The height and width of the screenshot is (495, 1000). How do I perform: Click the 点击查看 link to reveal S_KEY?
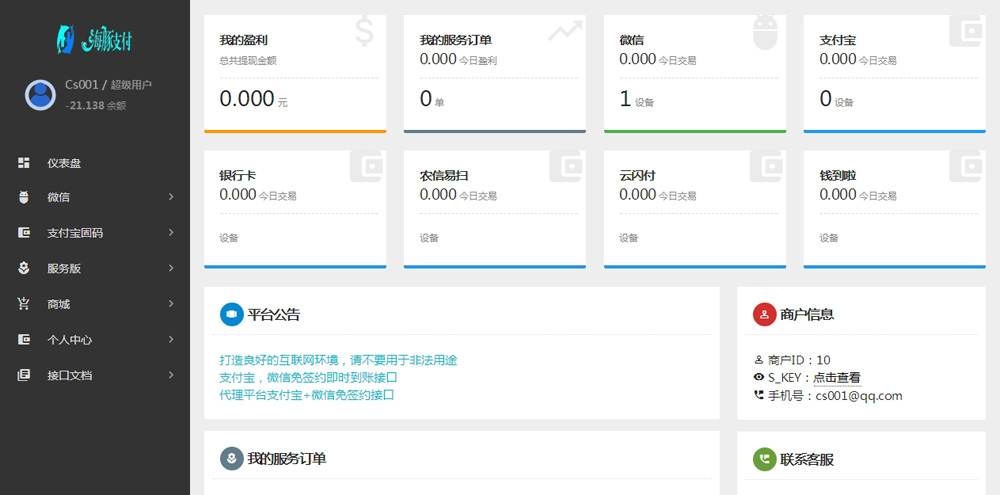point(836,378)
